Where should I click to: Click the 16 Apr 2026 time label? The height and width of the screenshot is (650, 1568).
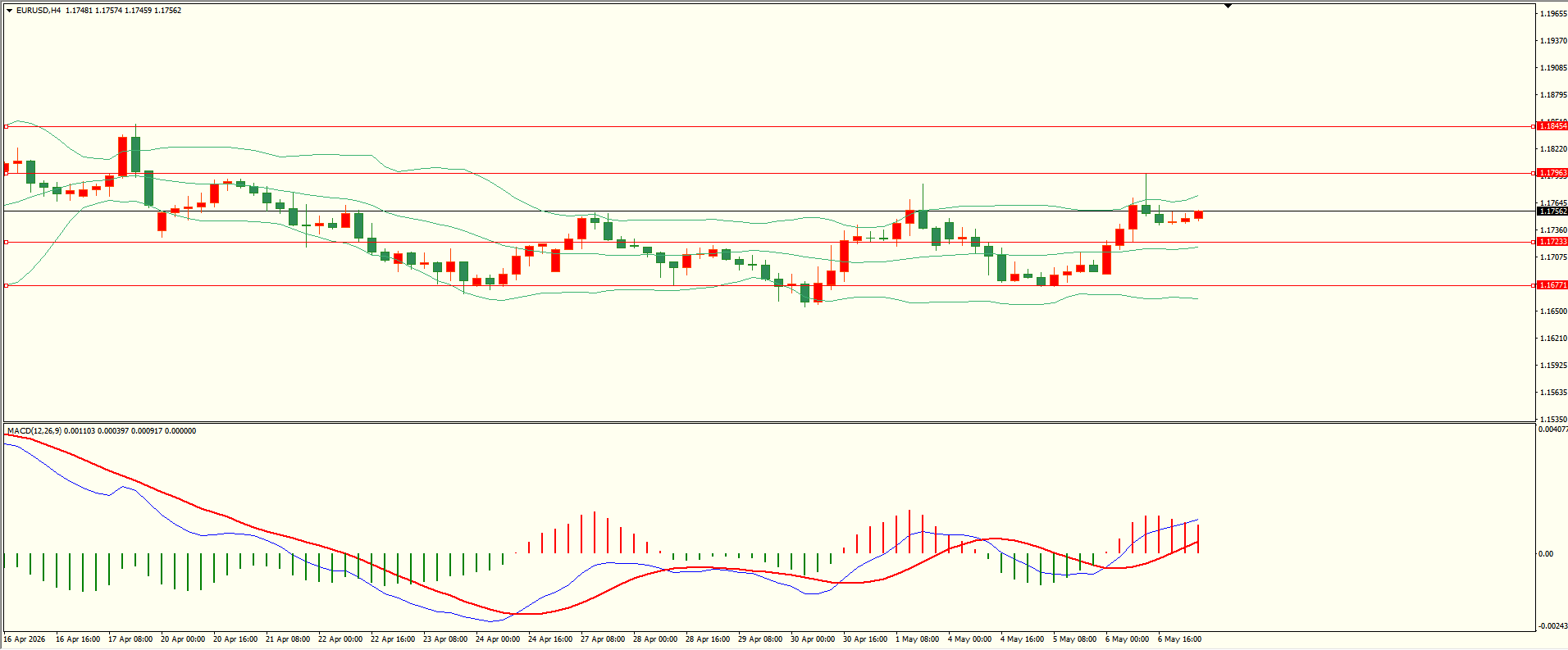coord(25,639)
